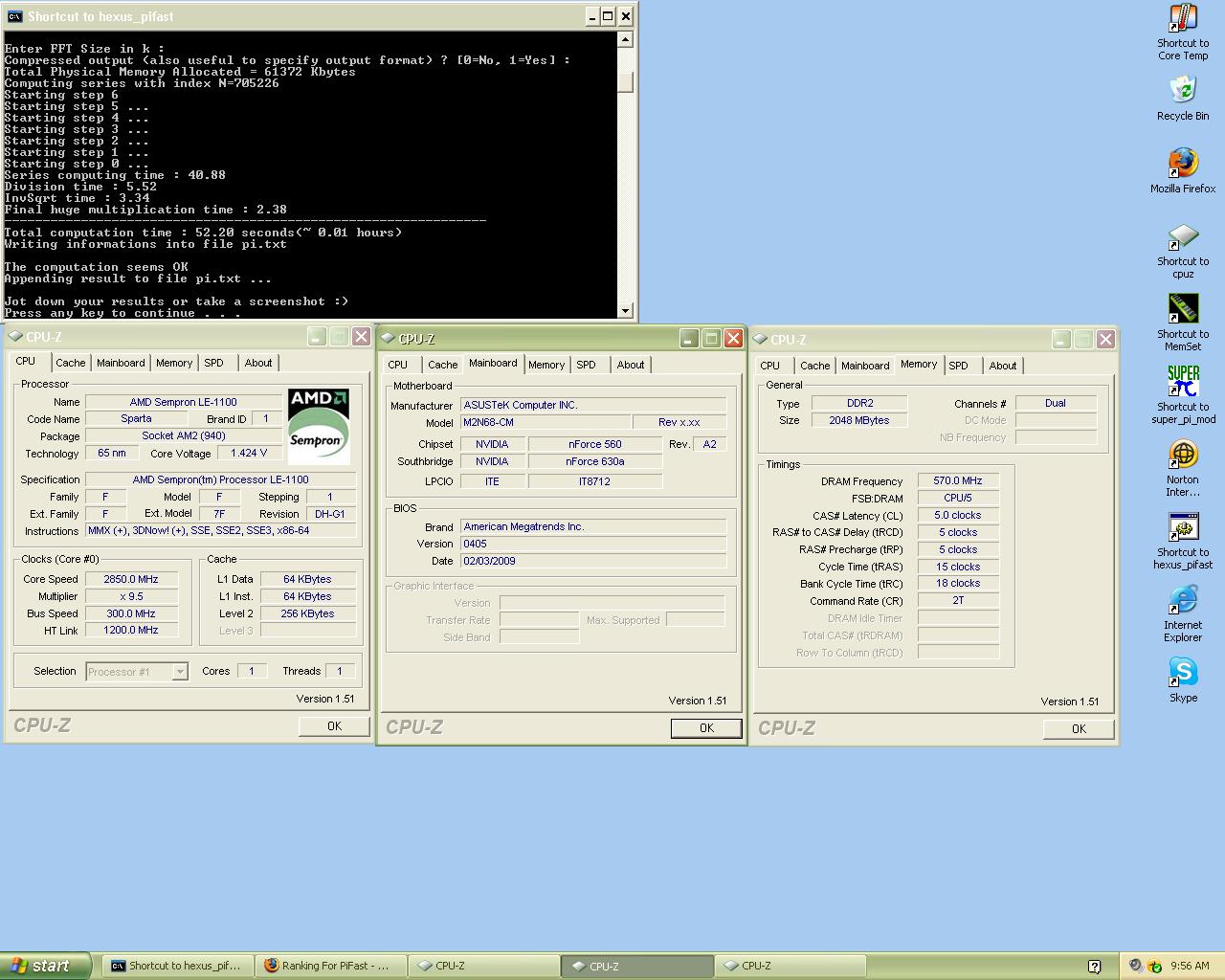Viewport: 1225px width, 980px height.
Task: Click the BIOS date field 02/03/2009
Action: [x=593, y=561]
